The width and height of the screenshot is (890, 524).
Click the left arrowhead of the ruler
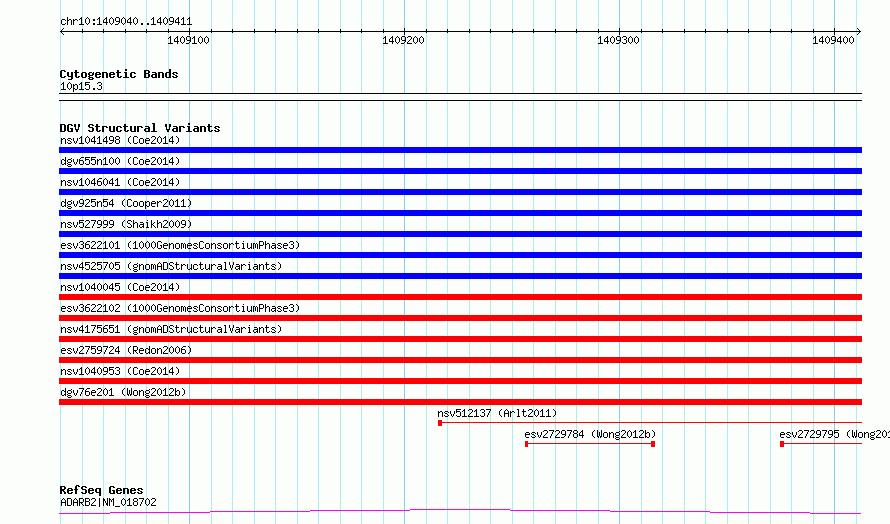(x=62, y=32)
